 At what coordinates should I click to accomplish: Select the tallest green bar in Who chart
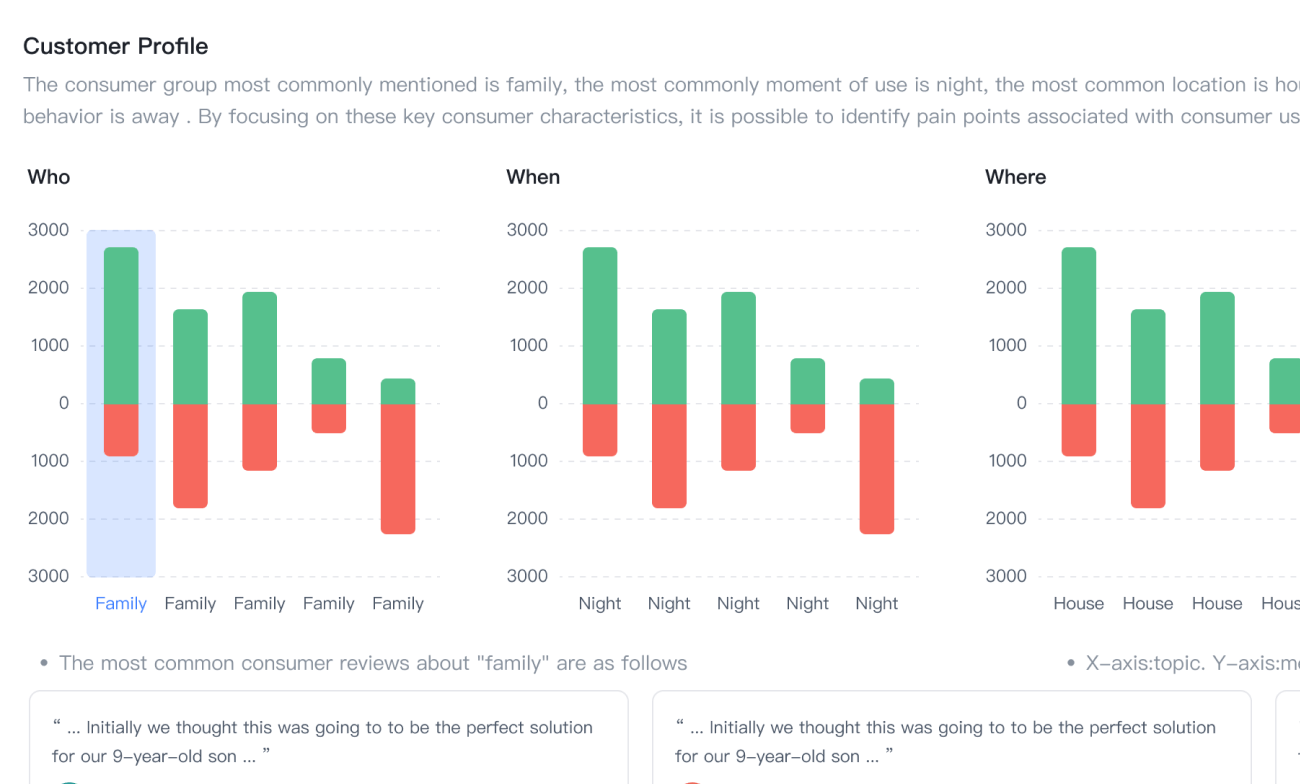coord(121,325)
